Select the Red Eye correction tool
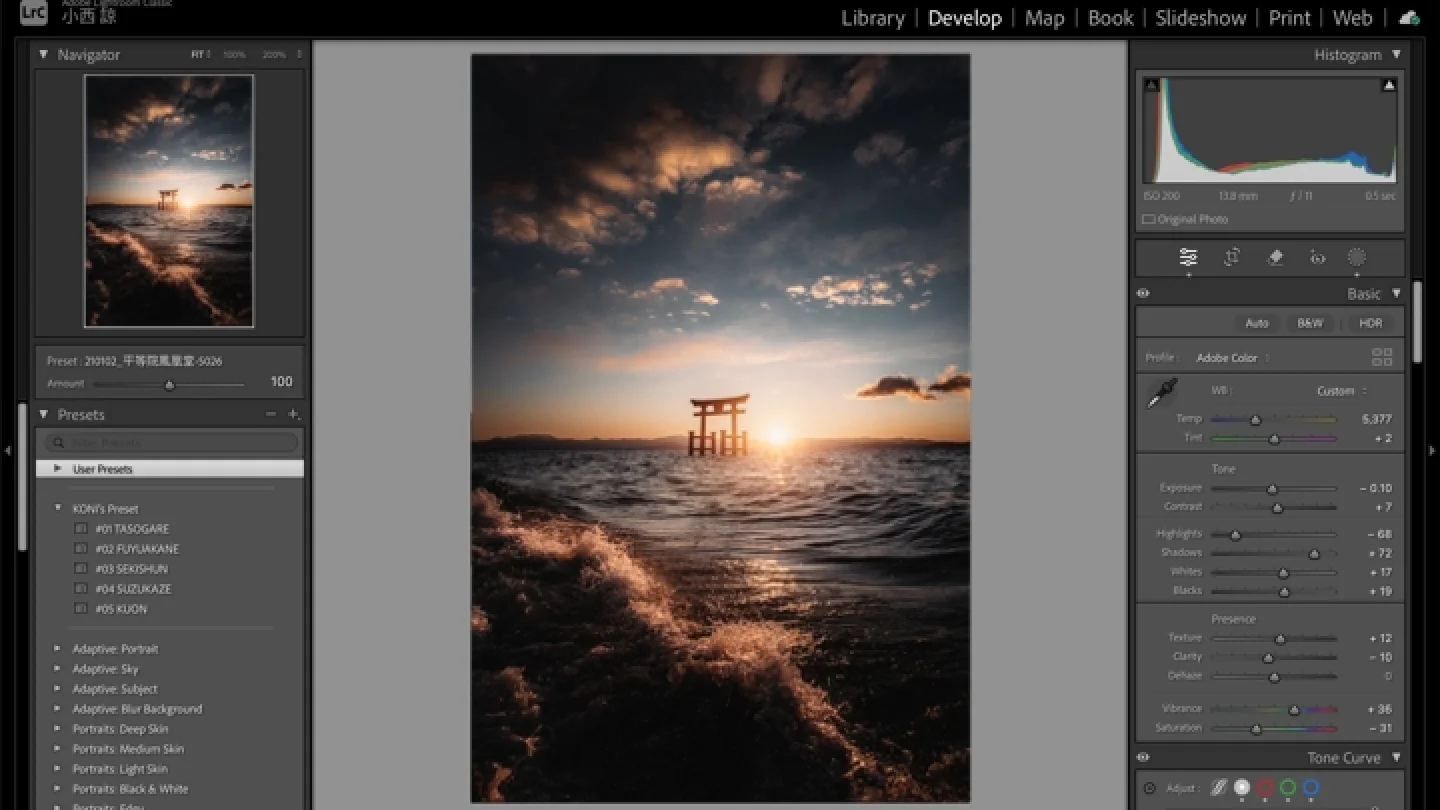This screenshot has width=1440, height=810. pyautogui.click(x=1317, y=257)
